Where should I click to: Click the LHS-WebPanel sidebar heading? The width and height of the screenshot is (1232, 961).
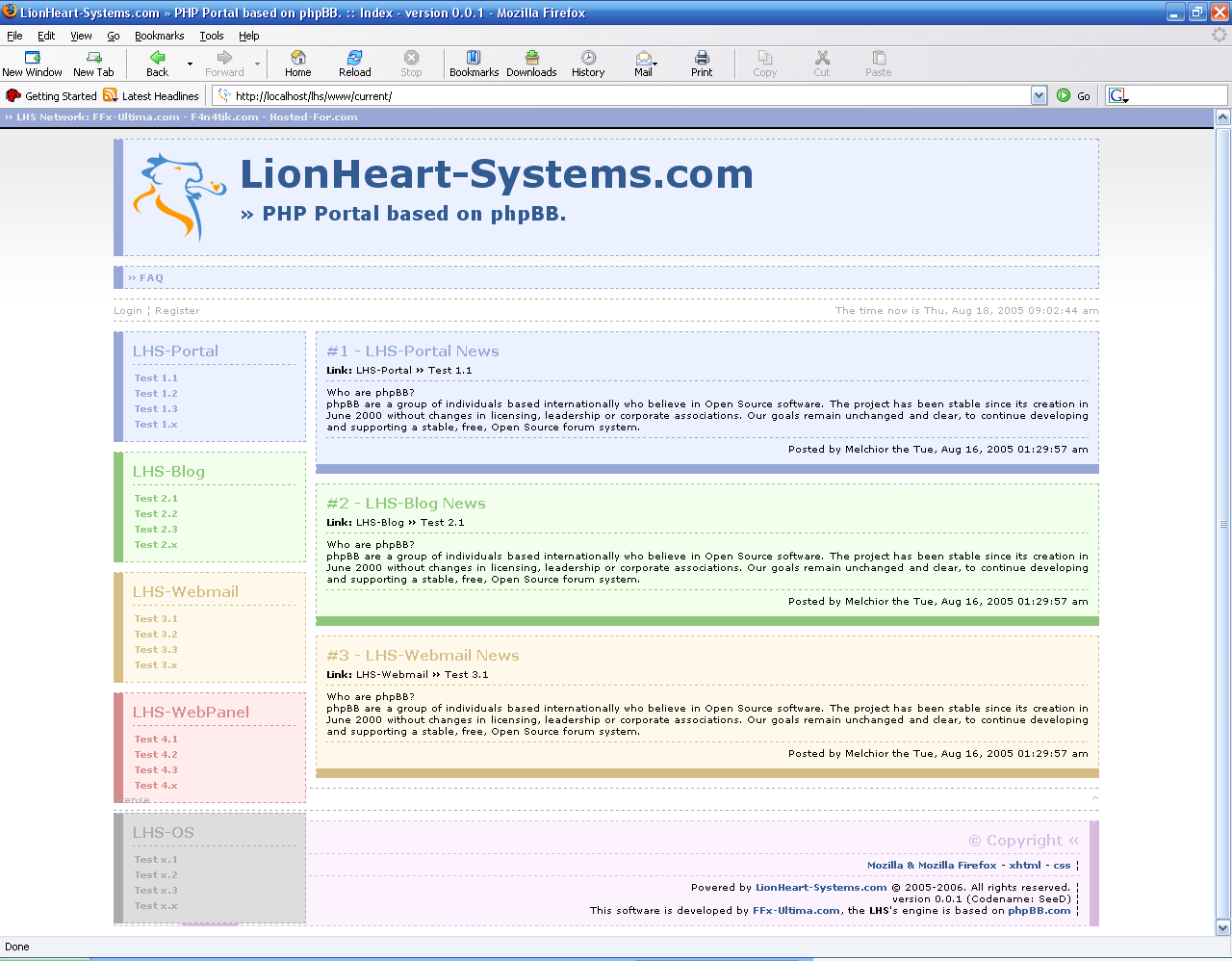click(191, 712)
